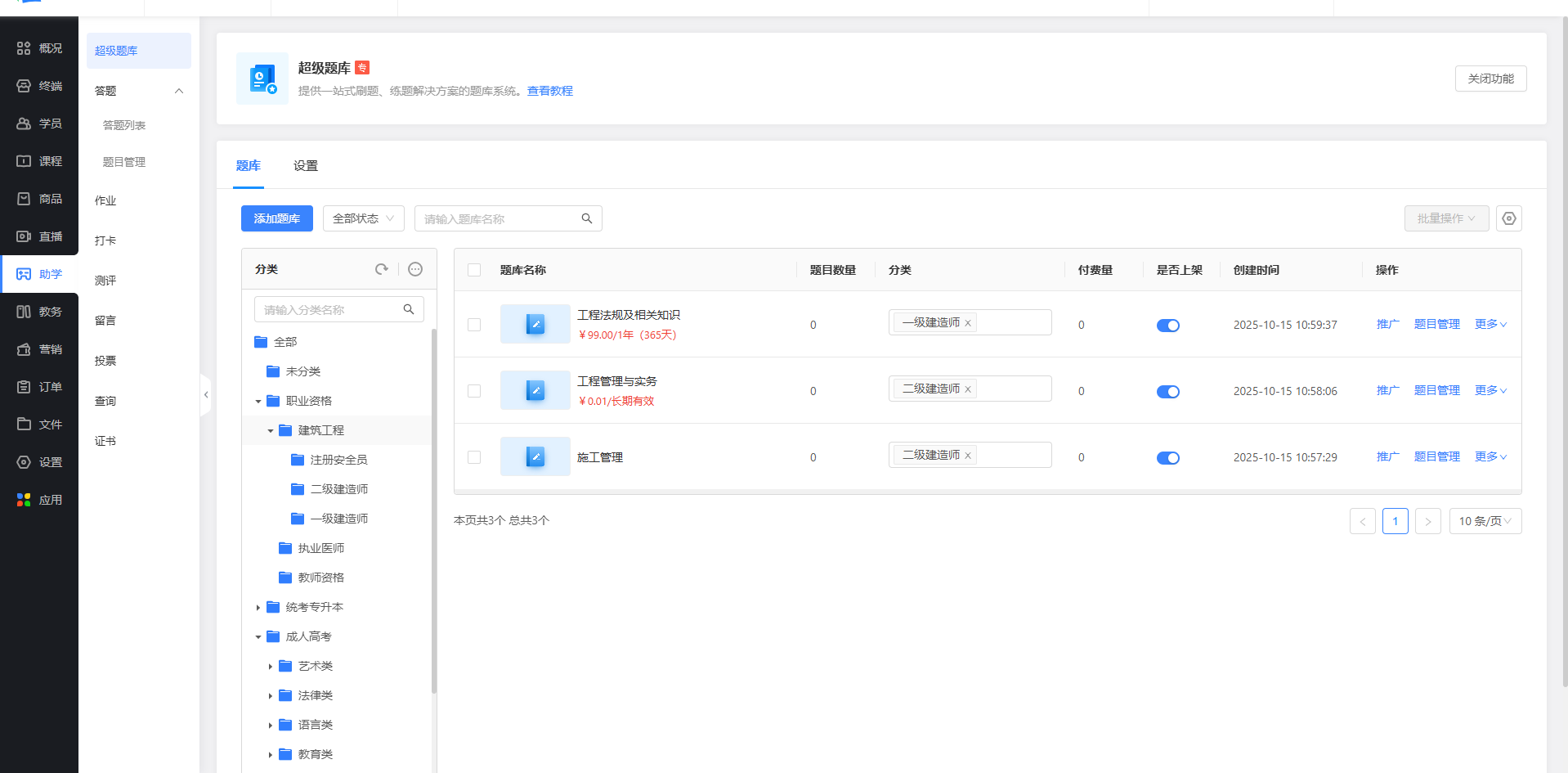Collapse the secondary sidebar with arrow handle
The image size is (1568, 773).
206,395
